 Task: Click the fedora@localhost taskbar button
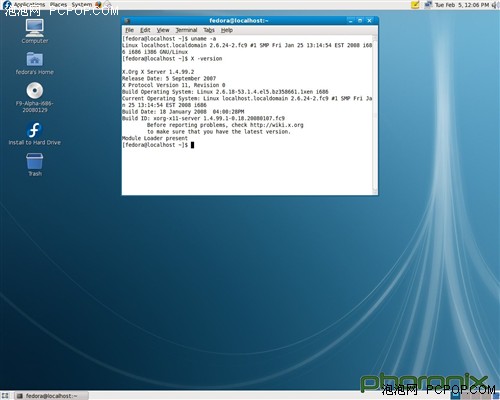click(x=52, y=396)
